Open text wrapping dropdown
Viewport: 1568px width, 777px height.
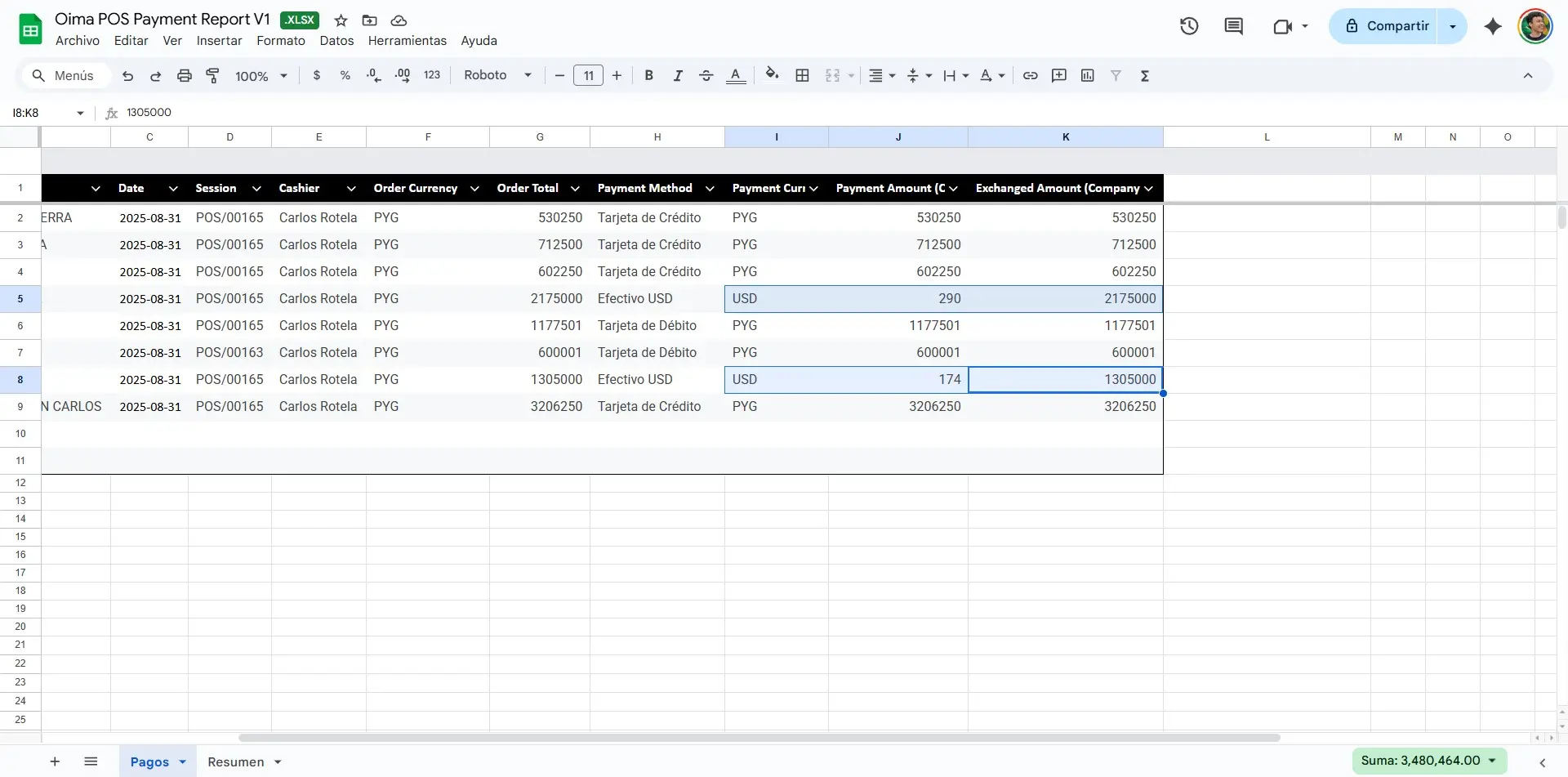[x=955, y=75]
